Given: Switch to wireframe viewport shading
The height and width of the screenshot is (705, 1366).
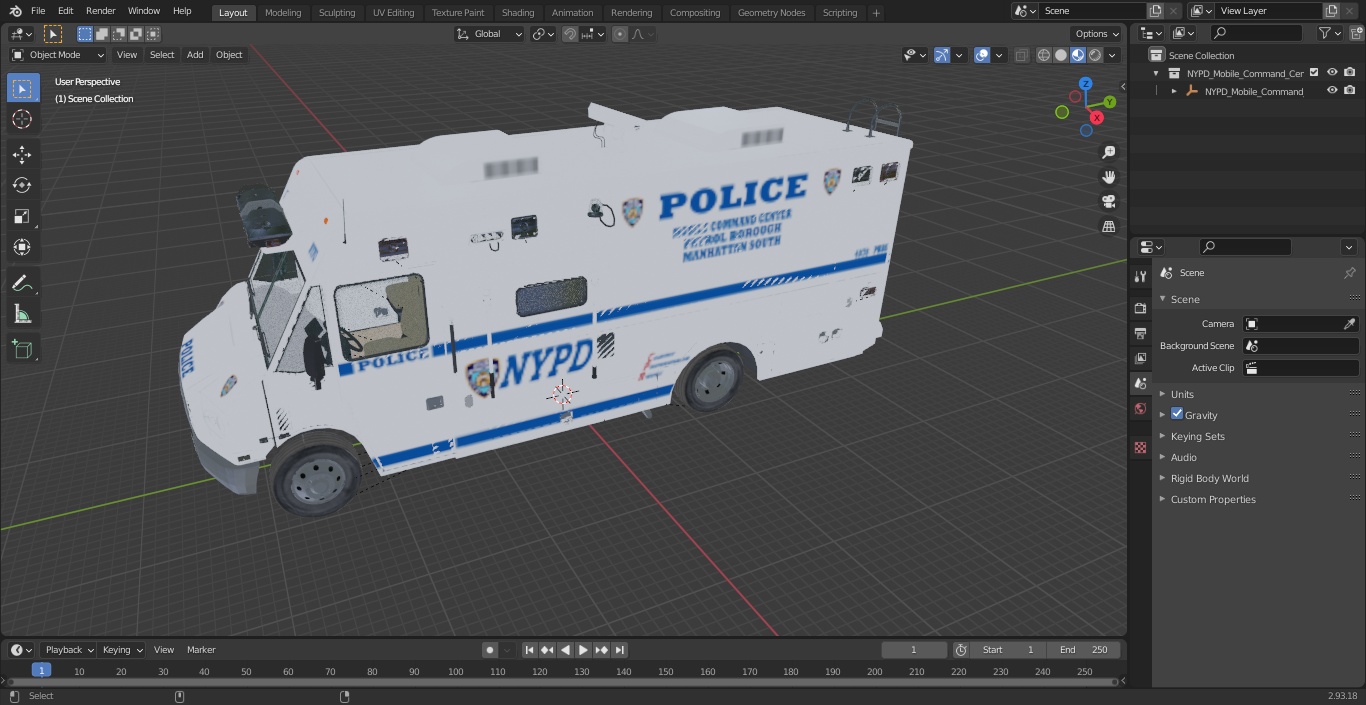Looking at the screenshot, I should pos(1044,55).
